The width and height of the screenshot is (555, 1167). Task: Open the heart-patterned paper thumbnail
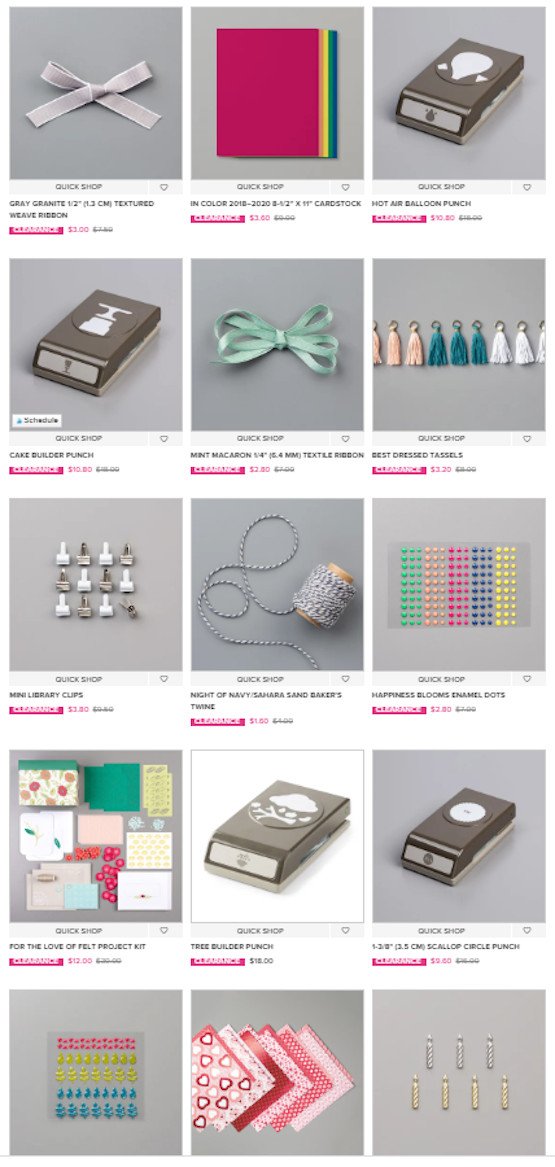pos(277,1072)
